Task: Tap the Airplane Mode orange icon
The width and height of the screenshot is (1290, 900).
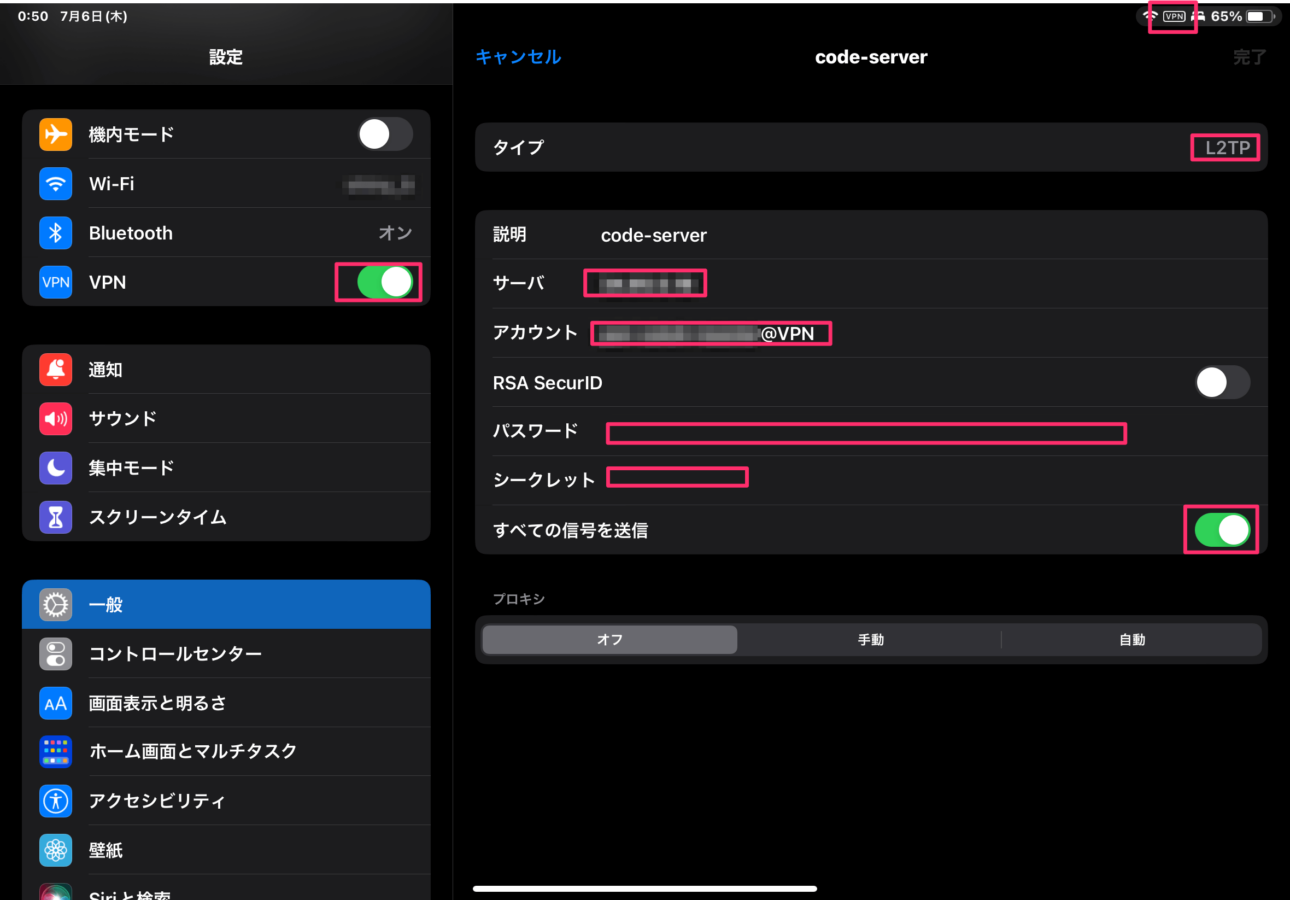Action: (56, 134)
